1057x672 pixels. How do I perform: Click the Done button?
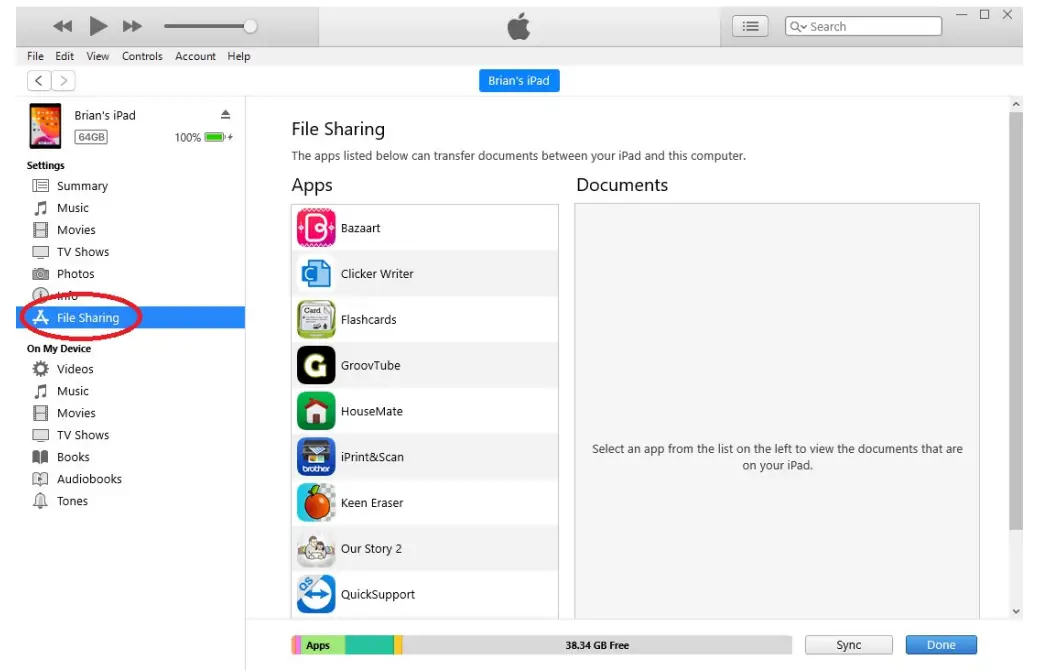coord(941,645)
